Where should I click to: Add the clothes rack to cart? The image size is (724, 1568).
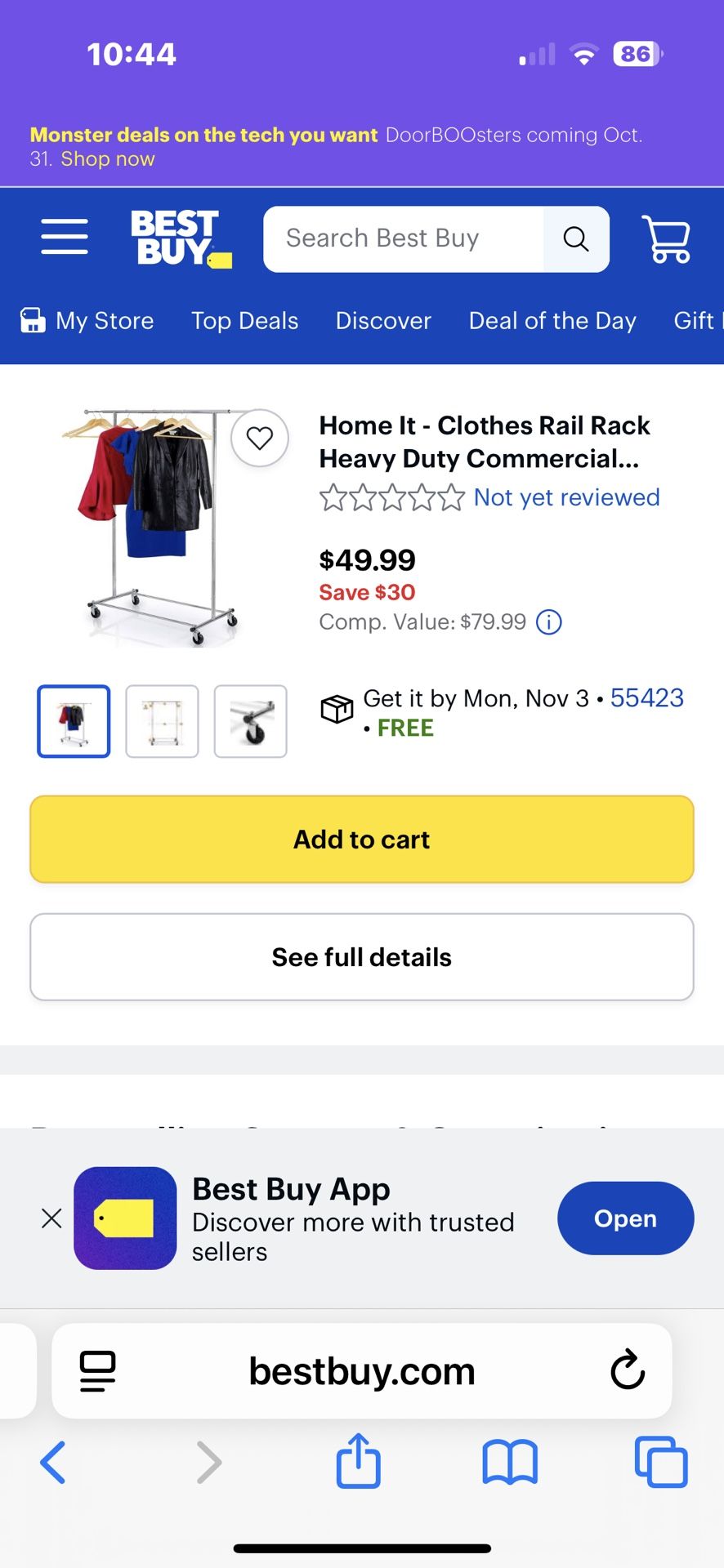tap(362, 840)
